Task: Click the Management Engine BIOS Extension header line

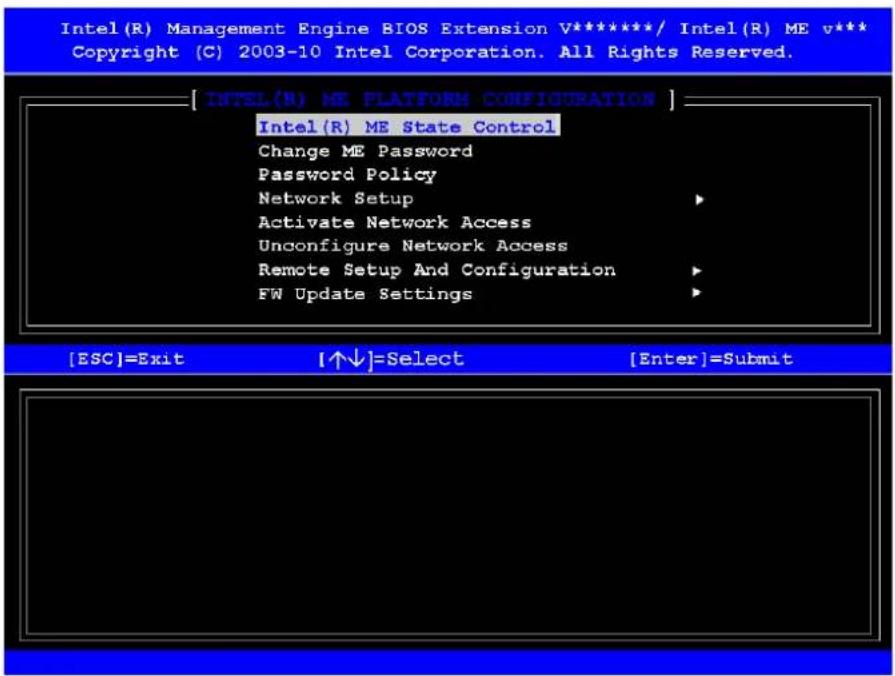Action: click(463, 29)
